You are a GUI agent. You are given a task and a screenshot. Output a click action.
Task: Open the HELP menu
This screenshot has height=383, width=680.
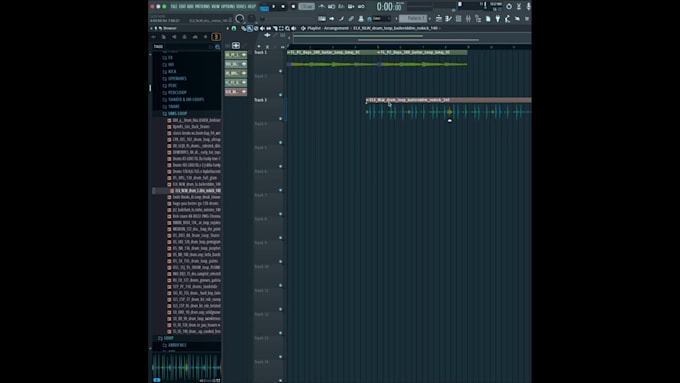[x=252, y=7]
